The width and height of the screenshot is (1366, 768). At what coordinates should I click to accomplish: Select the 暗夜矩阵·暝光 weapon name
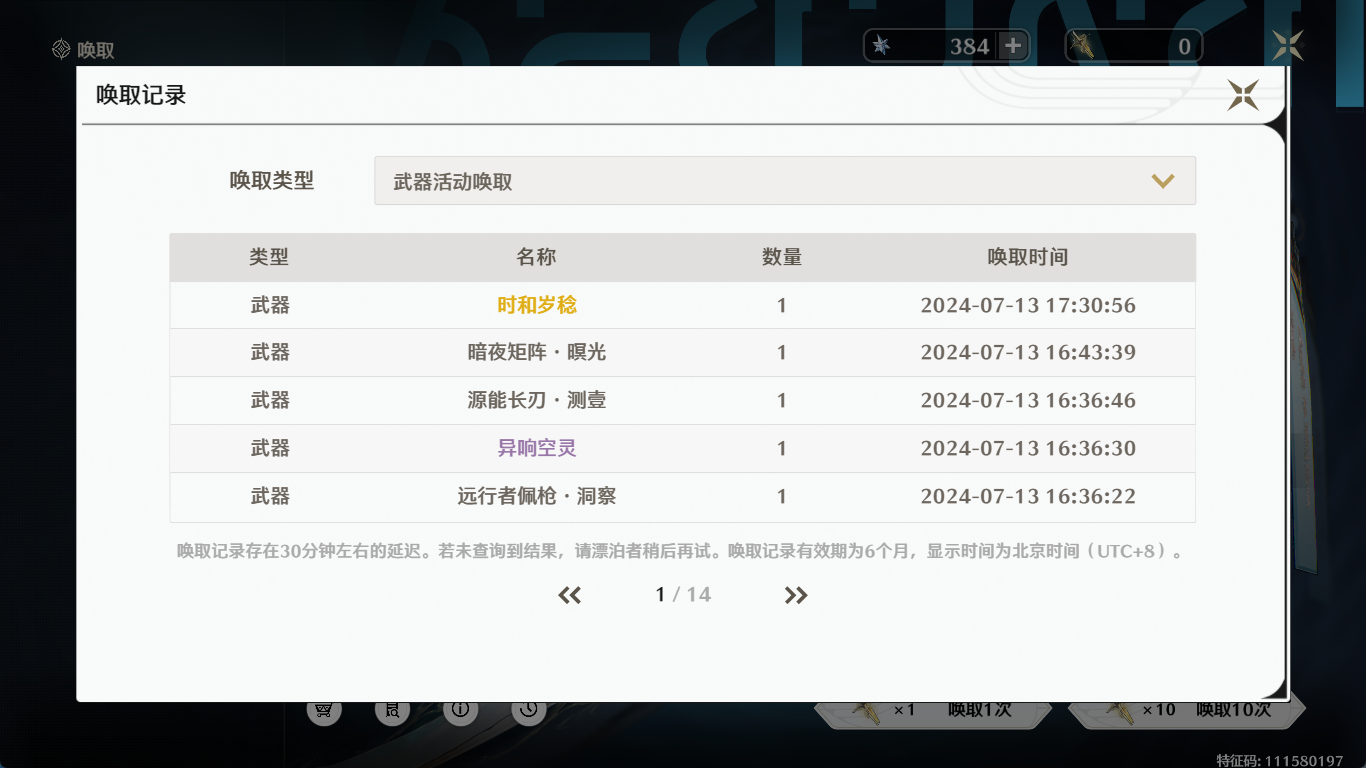pyautogui.click(x=537, y=352)
